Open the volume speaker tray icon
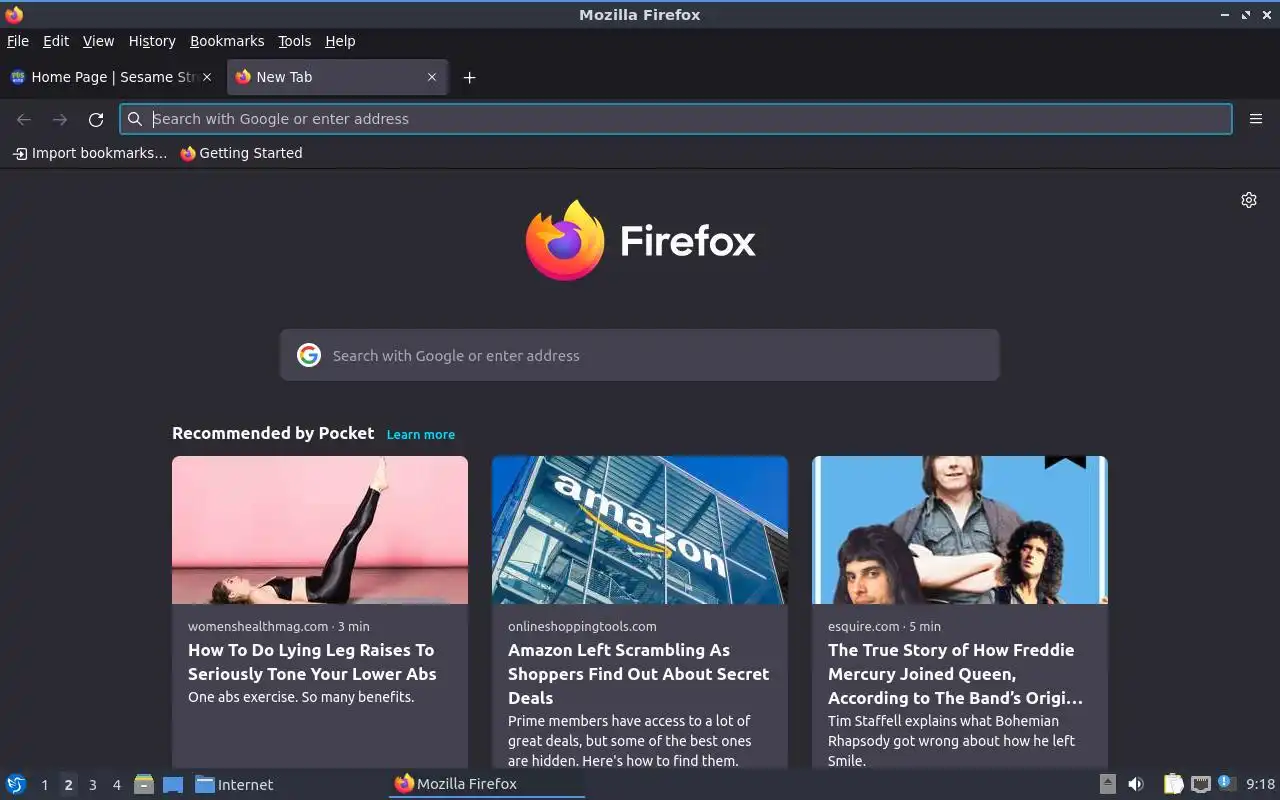The width and height of the screenshot is (1280, 800). click(1136, 784)
